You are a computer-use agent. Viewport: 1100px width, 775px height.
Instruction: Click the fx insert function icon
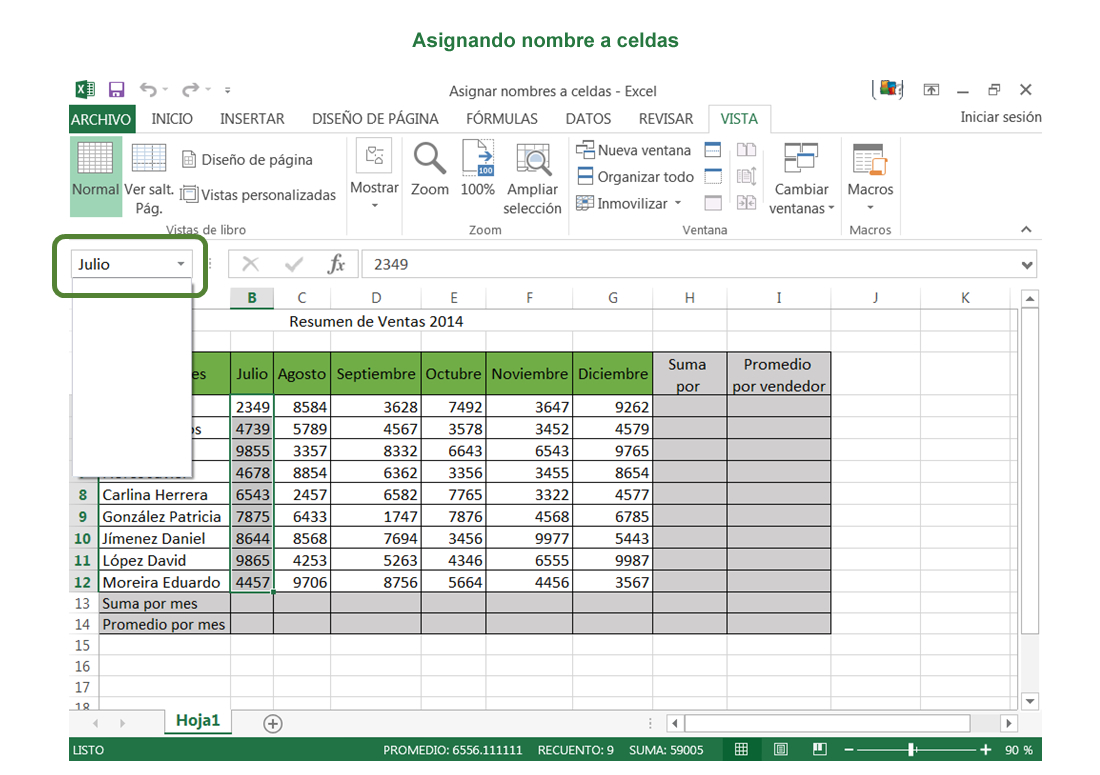336,264
